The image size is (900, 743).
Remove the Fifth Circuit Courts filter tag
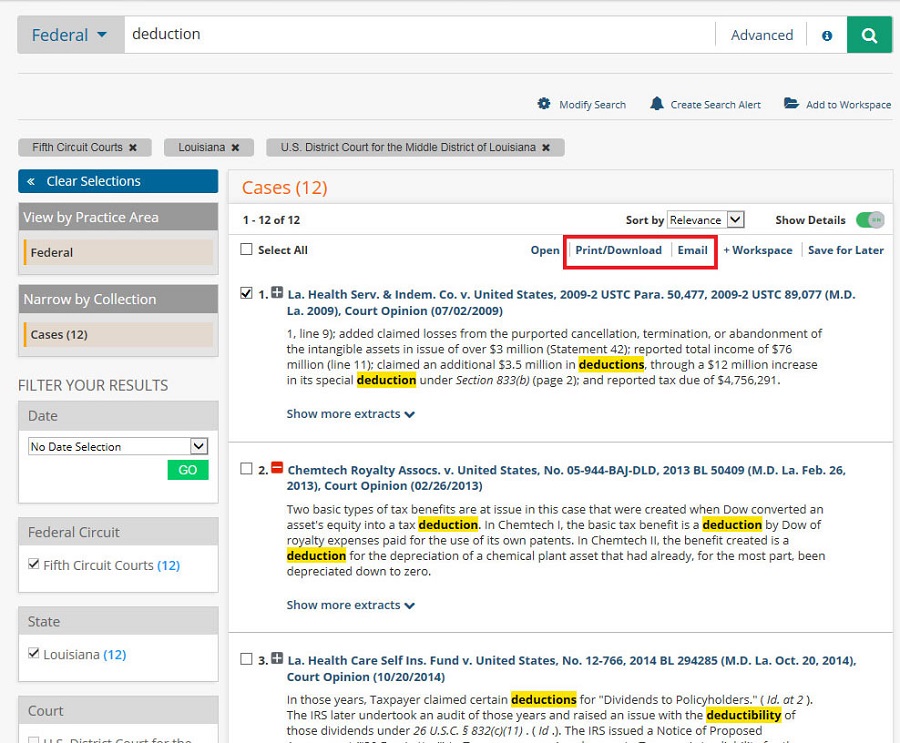point(132,148)
